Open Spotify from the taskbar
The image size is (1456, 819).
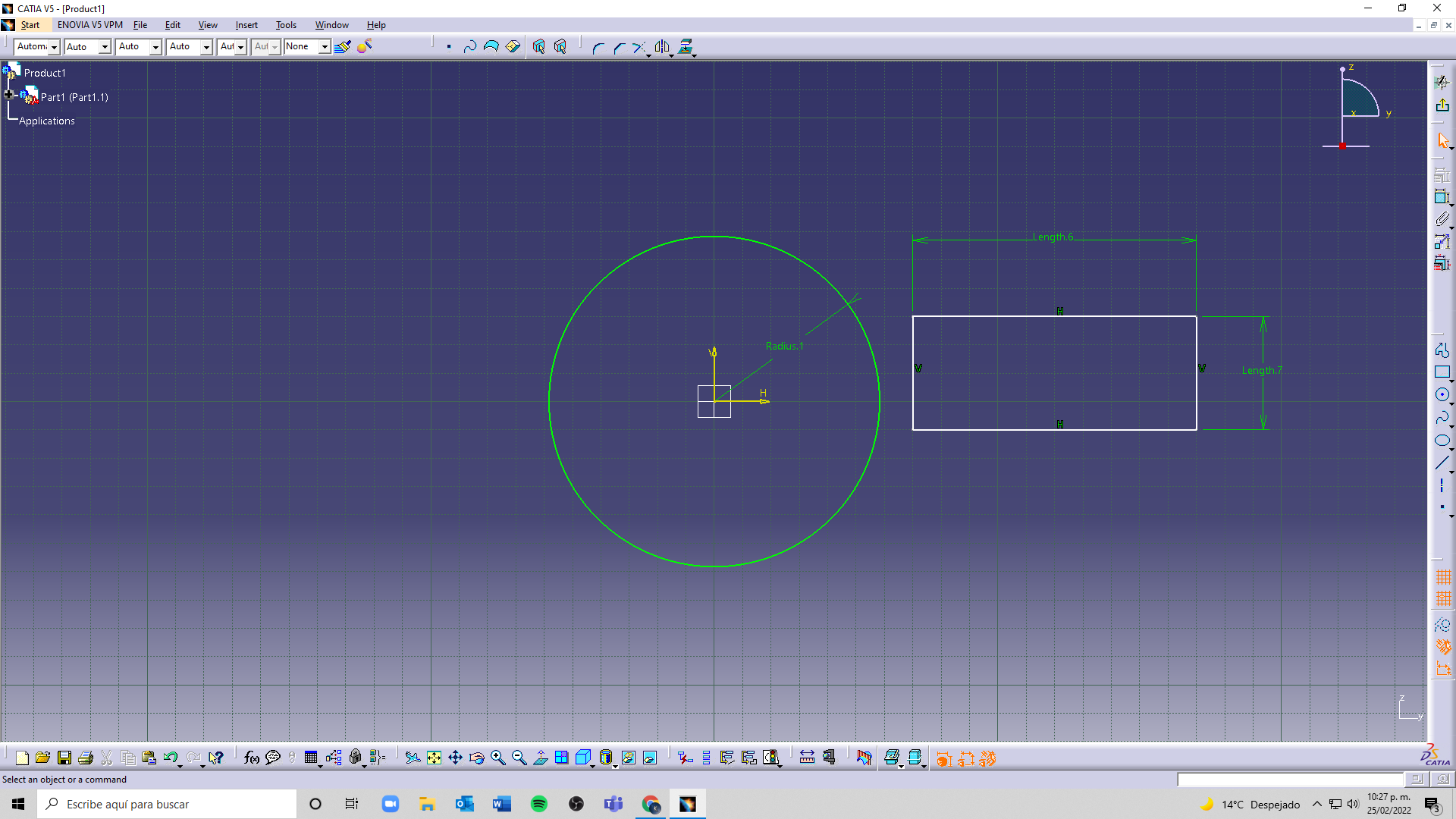tap(539, 804)
